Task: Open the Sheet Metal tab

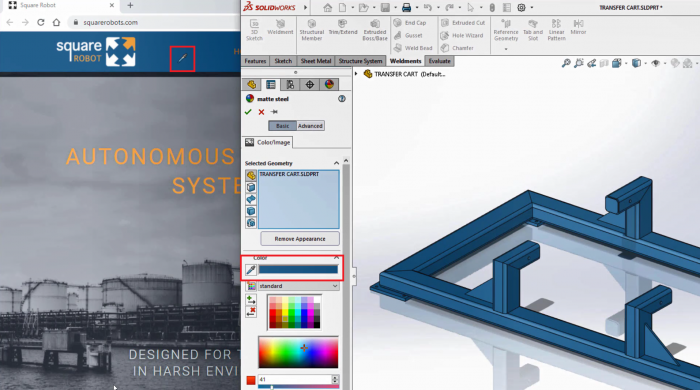Action: 316,61
